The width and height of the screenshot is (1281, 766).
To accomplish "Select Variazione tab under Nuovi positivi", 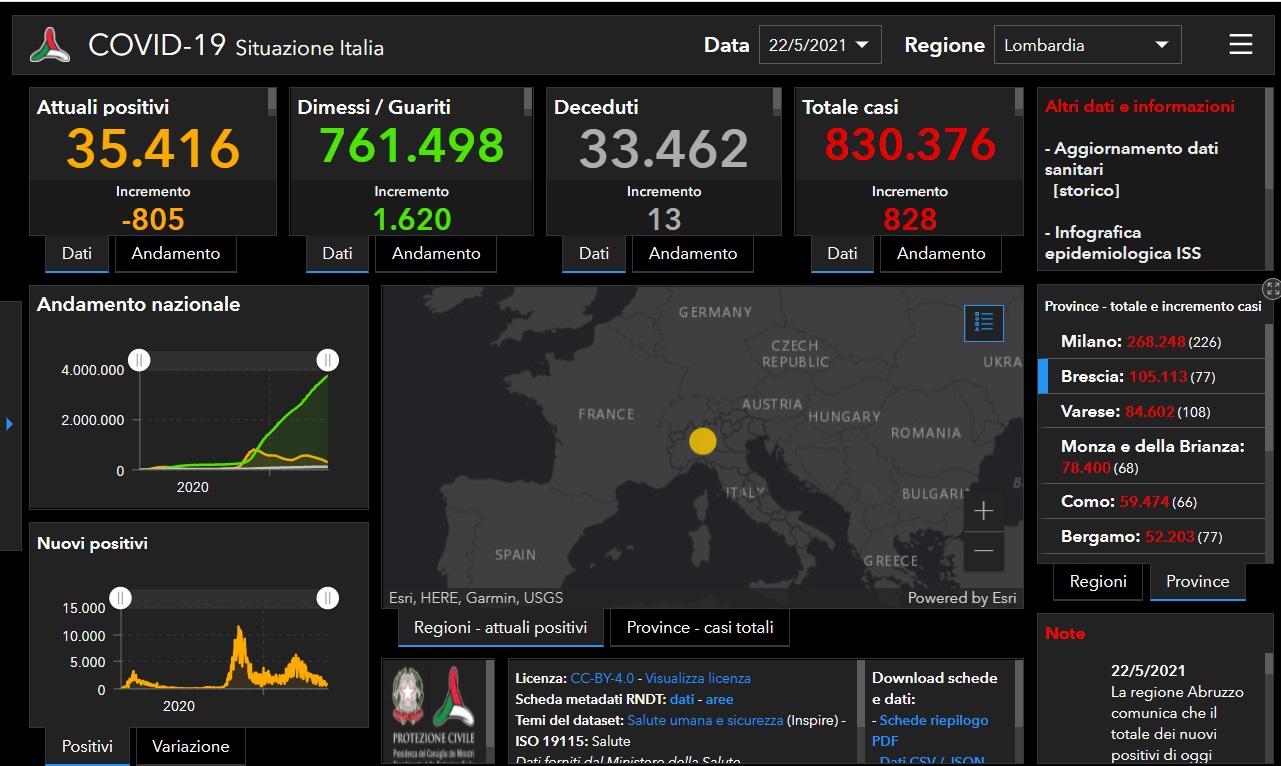I will click(x=190, y=746).
